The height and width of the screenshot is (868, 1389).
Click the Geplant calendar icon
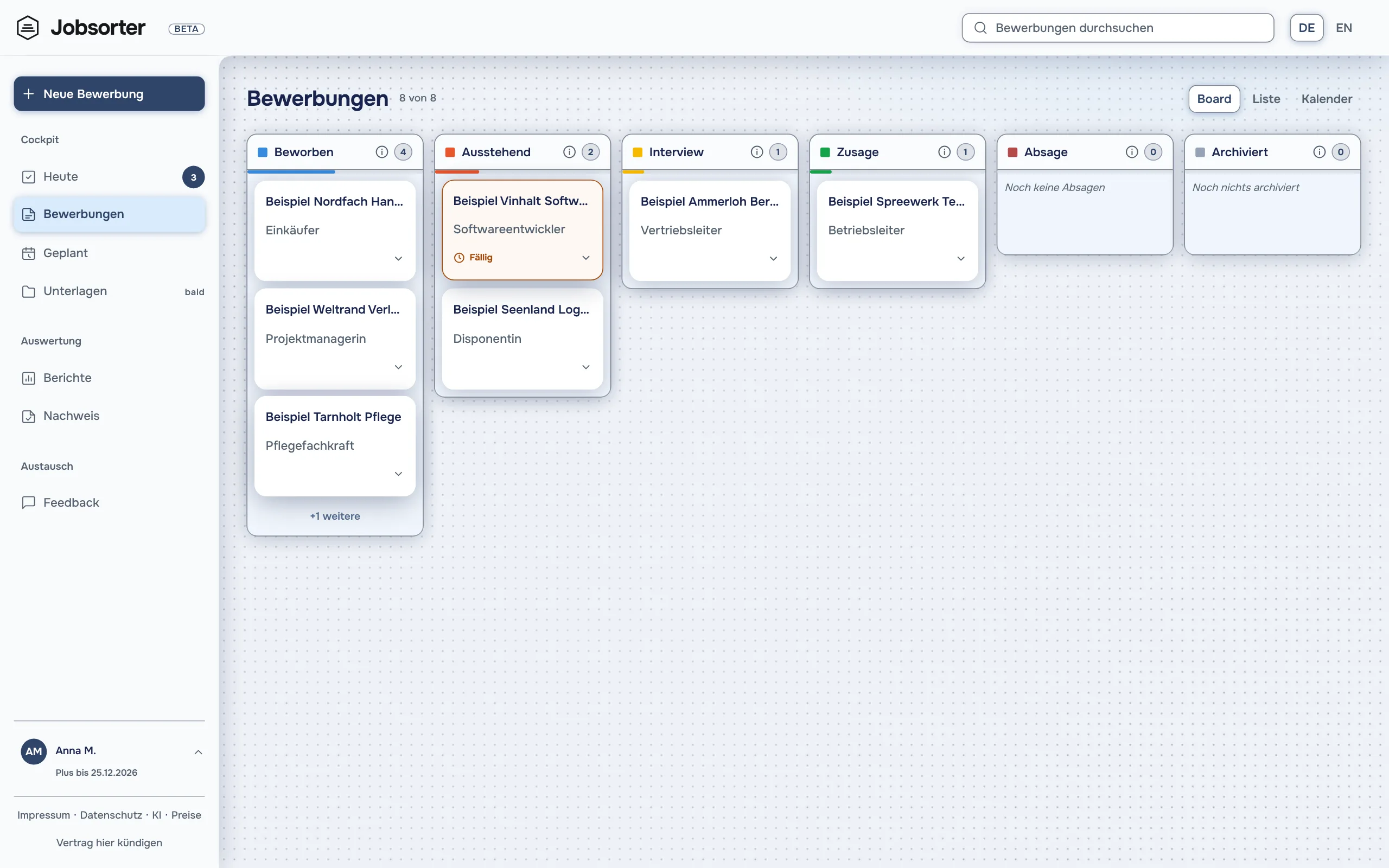point(29,253)
